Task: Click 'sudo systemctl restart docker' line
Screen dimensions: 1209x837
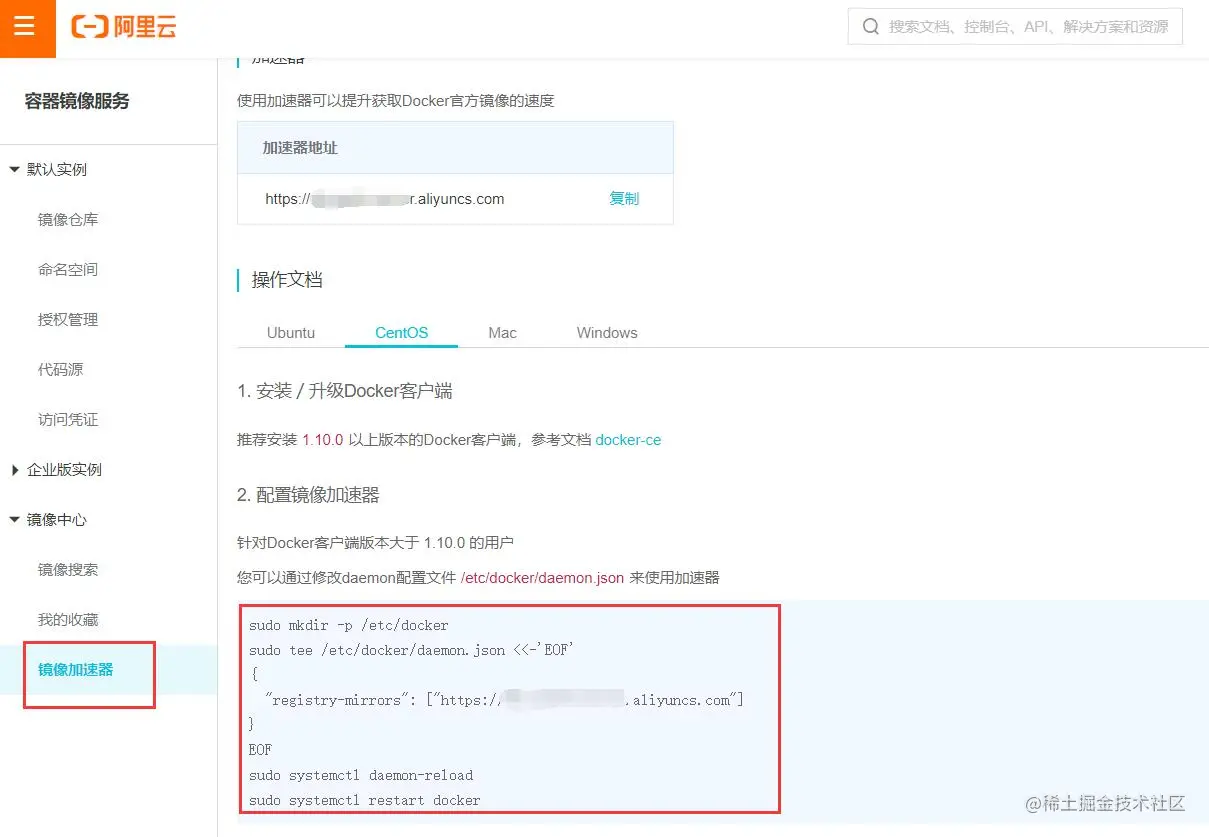Action: pyautogui.click(x=365, y=800)
